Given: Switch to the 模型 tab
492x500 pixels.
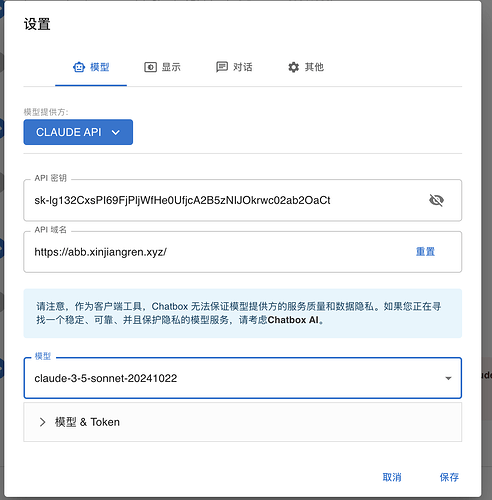Looking at the screenshot, I should [91, 67].
